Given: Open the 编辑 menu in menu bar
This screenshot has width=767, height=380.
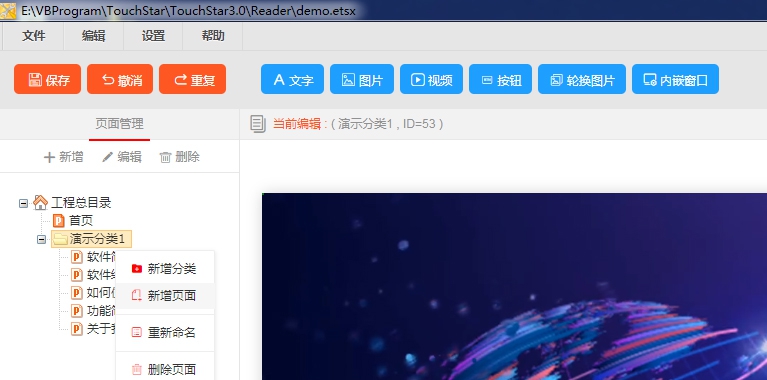Looking at the screenshot, I should (x=93, y=36).
